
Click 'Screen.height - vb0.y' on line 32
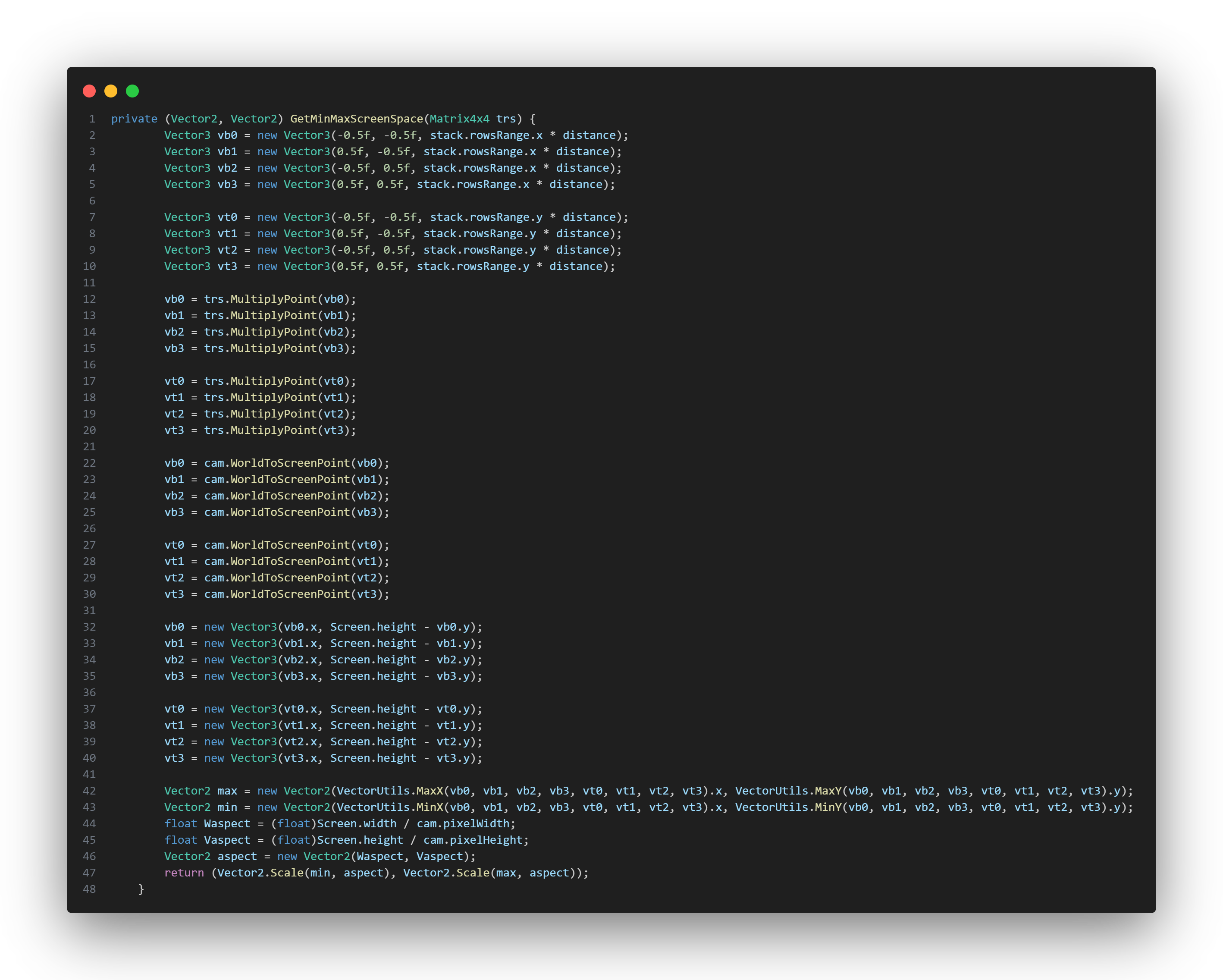pos(401,627)
